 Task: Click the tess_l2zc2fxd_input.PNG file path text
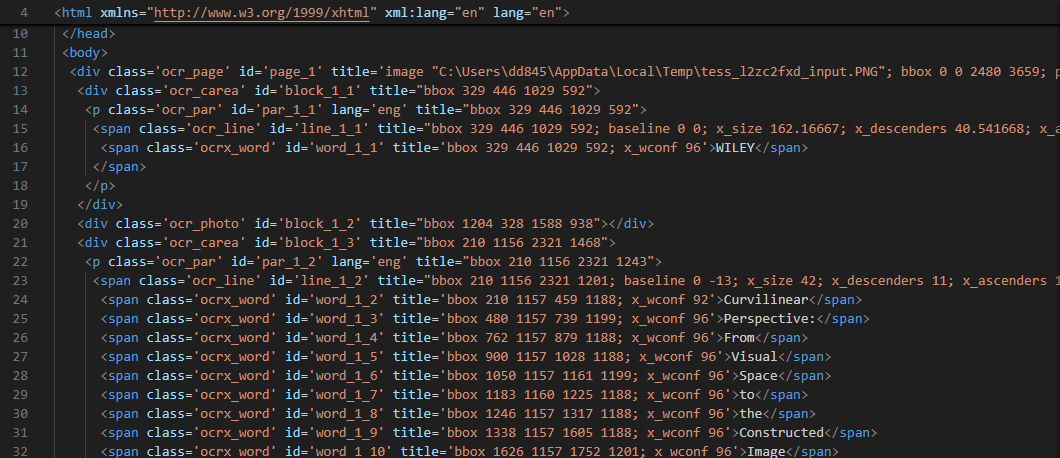(x=662, y=72)
